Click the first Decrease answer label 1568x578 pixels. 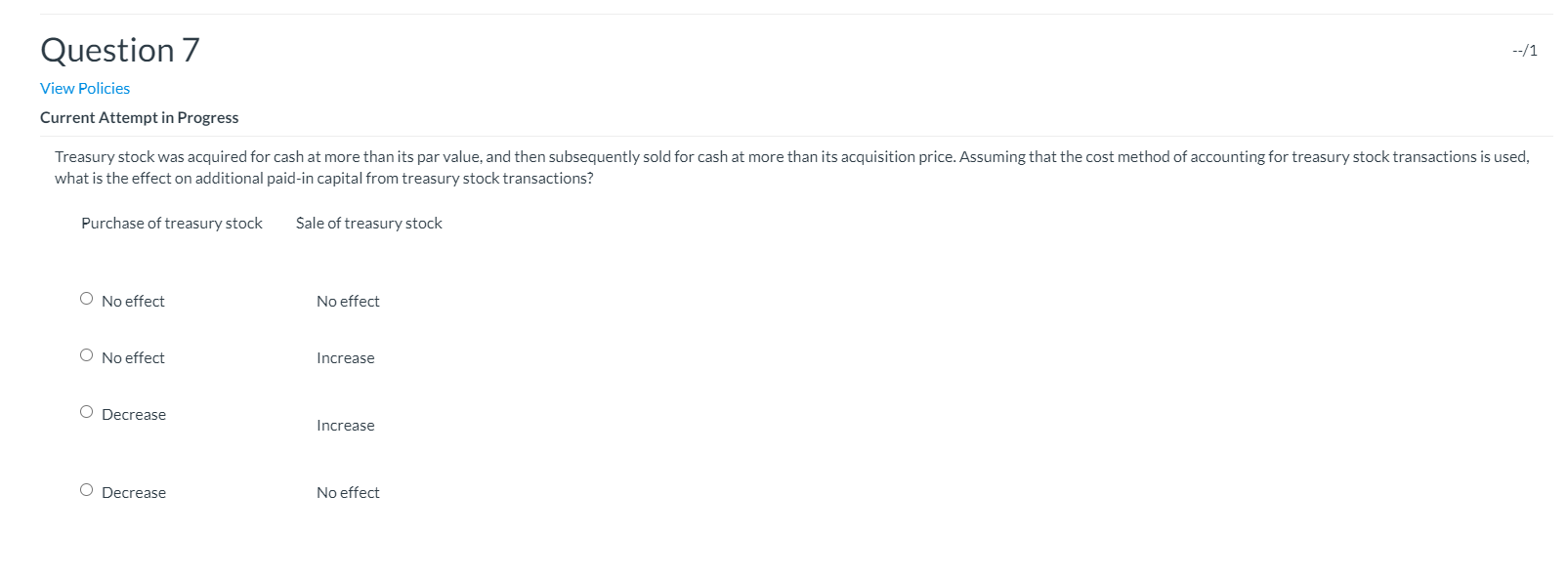pos(133,413)
